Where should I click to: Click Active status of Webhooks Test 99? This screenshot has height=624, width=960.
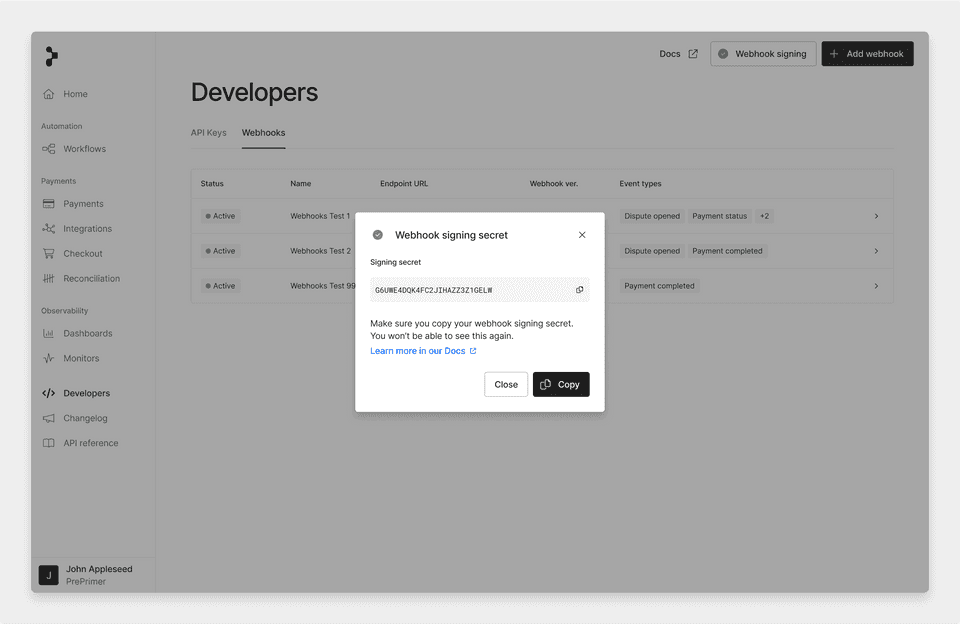pos(220,286)
